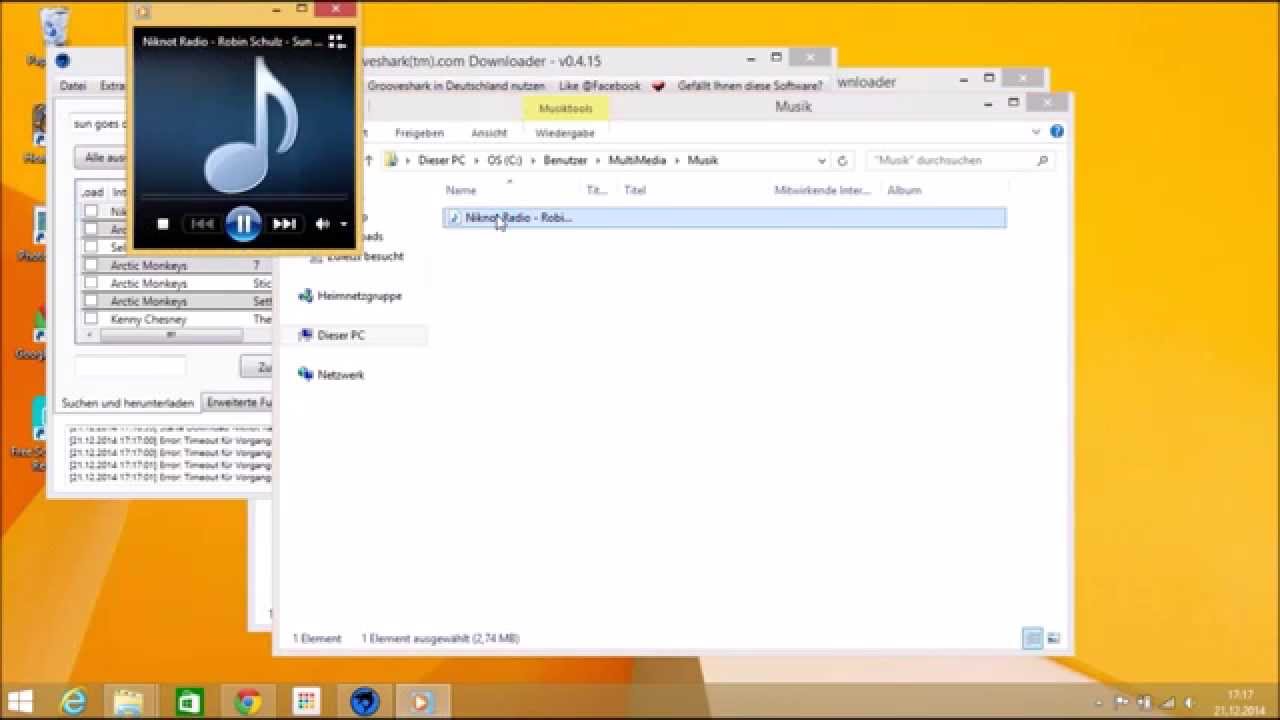The height and width of the screenshot is (720, 1280).
Task: Check the Arctic Monkeys 'Stic' row box
Action: tap(91, 283)
